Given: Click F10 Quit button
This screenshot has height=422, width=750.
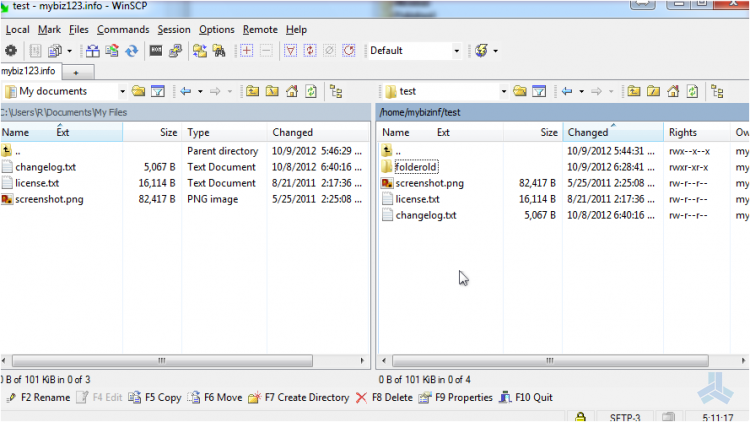Looking at the screenshot, I should 526,398.
